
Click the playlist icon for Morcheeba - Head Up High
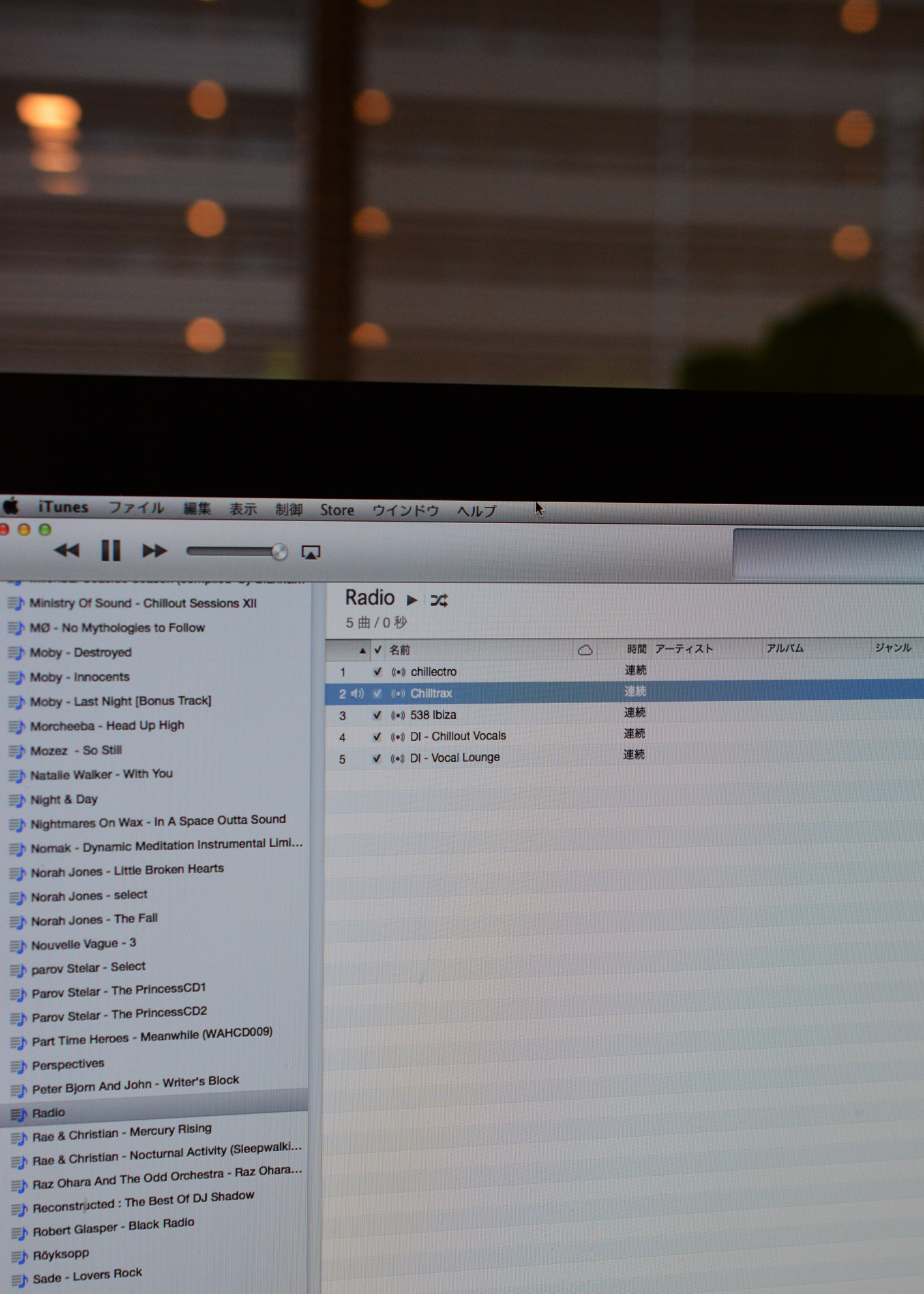[x=16, y=727]
